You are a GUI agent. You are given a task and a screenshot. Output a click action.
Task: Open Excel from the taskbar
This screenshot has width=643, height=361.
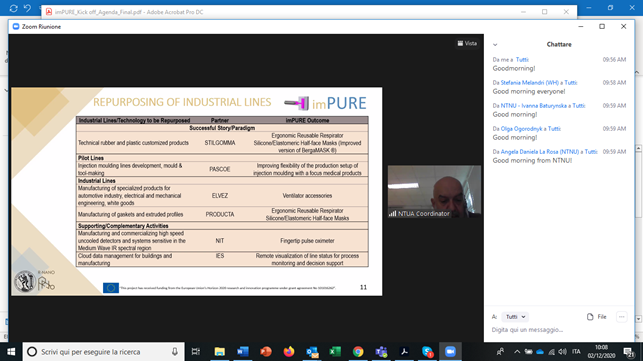[335, 352]
